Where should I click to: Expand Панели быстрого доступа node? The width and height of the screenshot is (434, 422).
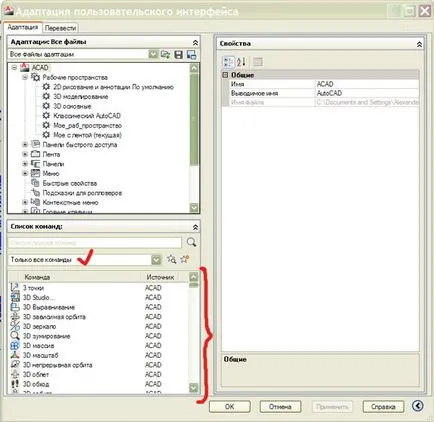25,145
